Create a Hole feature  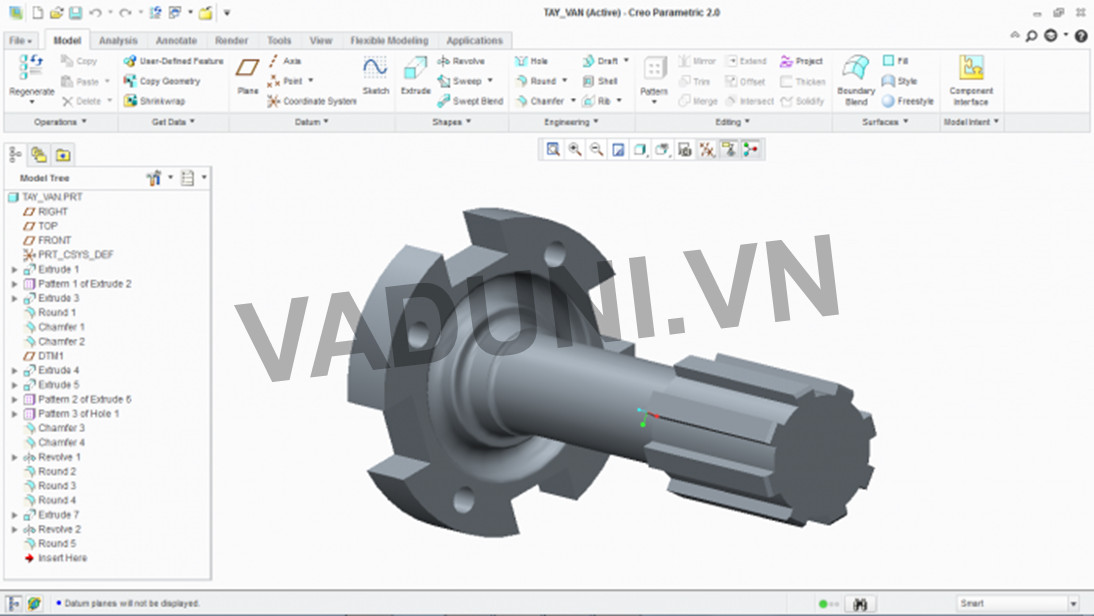pyautogui.click(x=534, y=61)
